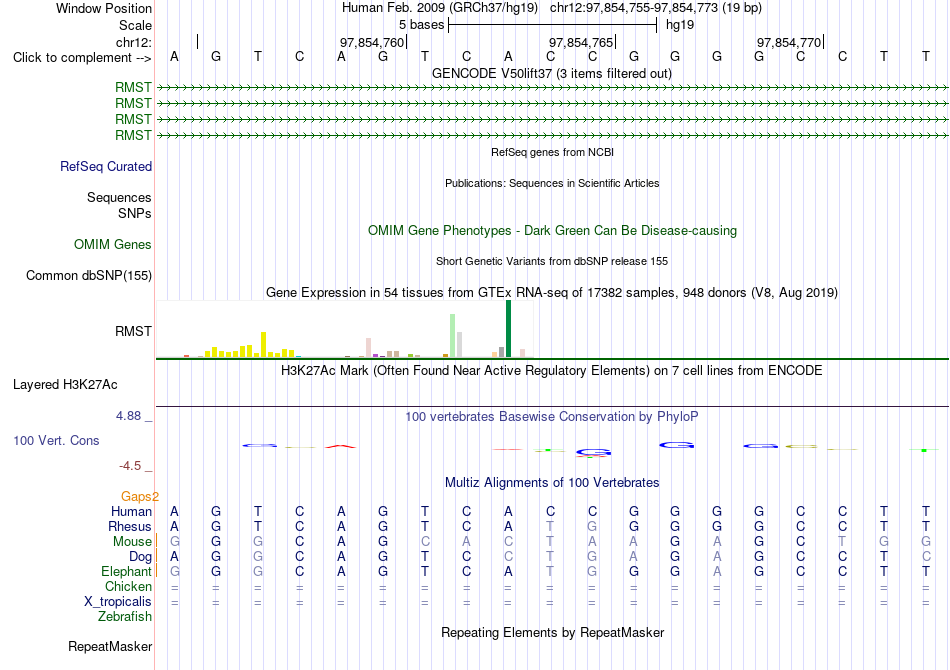The image size is (950, 670).
Task: Click the SNPs track label
Action: click(x=135, y=213)
